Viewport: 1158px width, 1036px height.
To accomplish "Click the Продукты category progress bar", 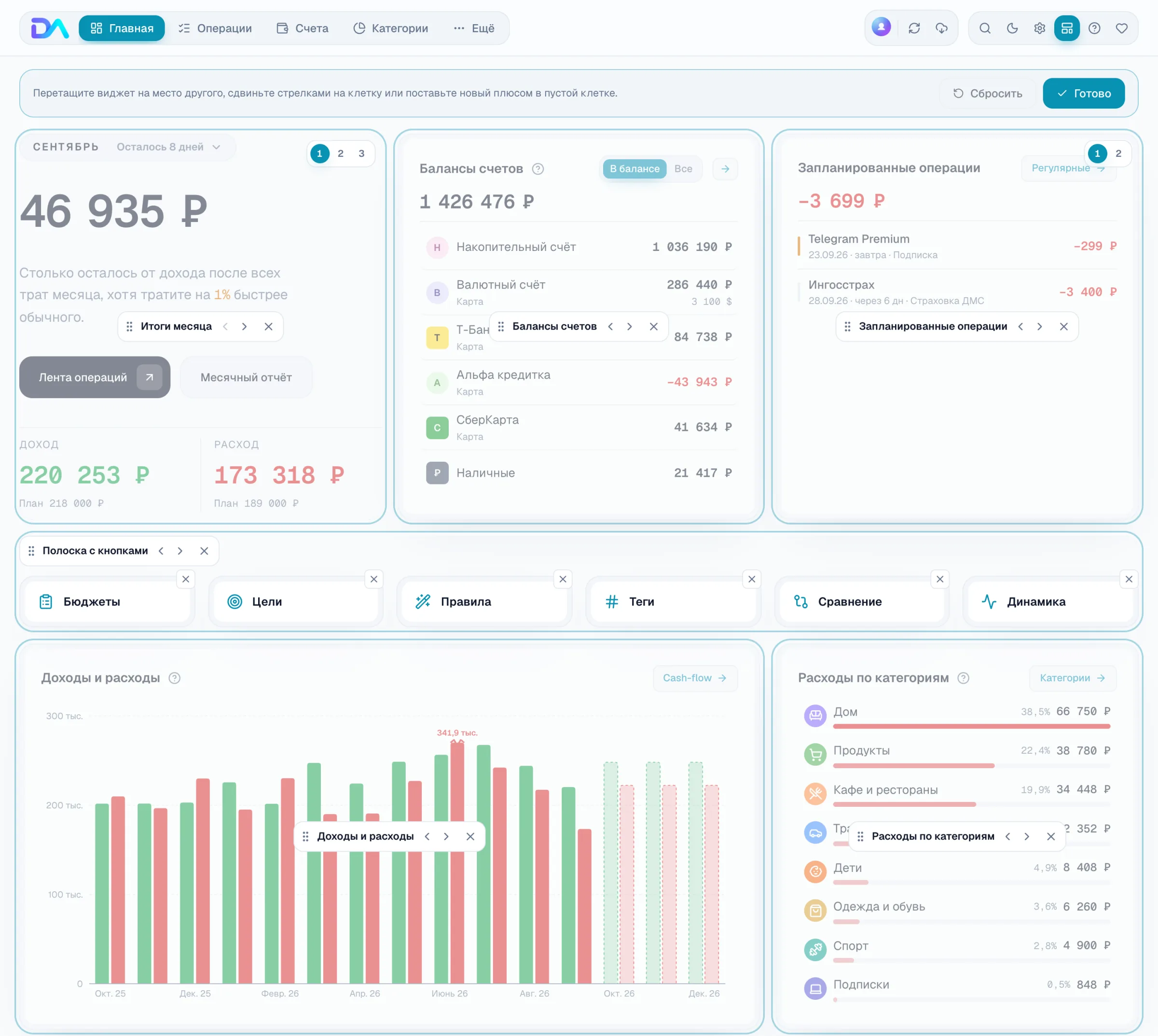I will [971, 766].
